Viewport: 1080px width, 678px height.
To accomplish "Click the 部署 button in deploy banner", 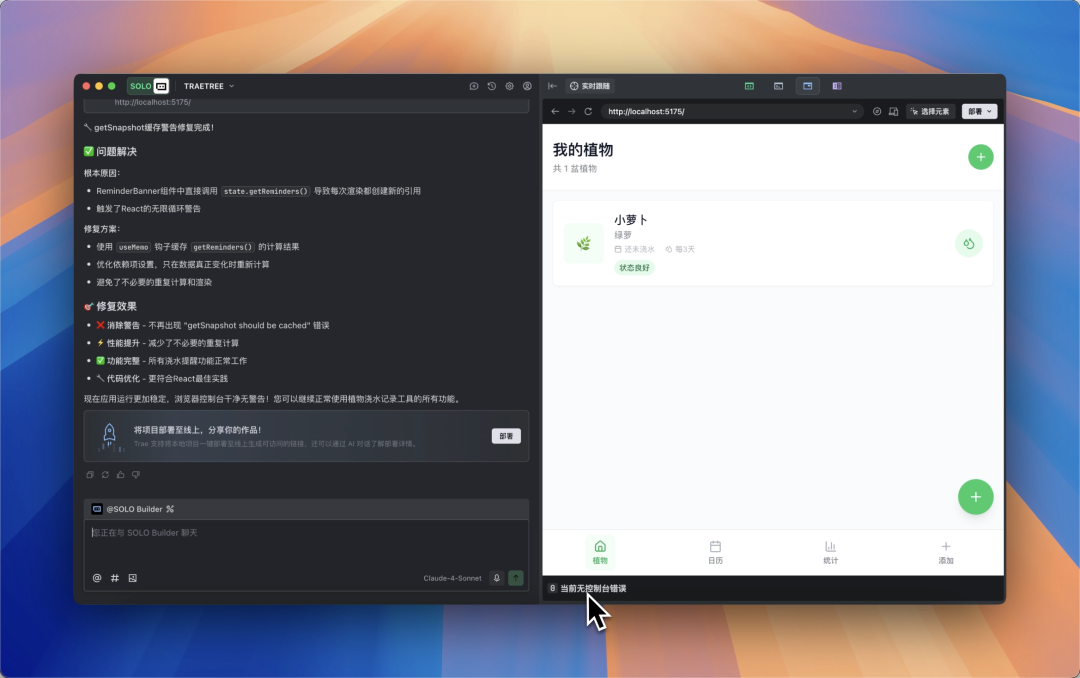I will tap(506, 436).
